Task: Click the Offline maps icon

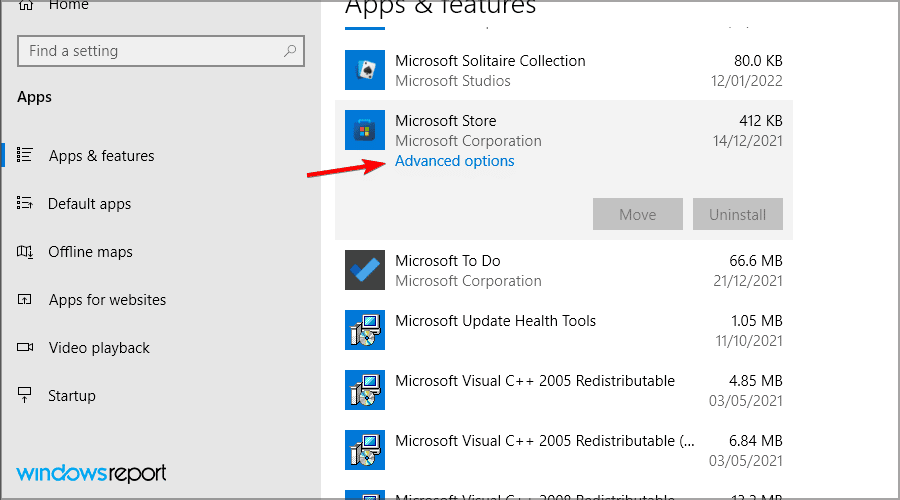Action: 25,251
